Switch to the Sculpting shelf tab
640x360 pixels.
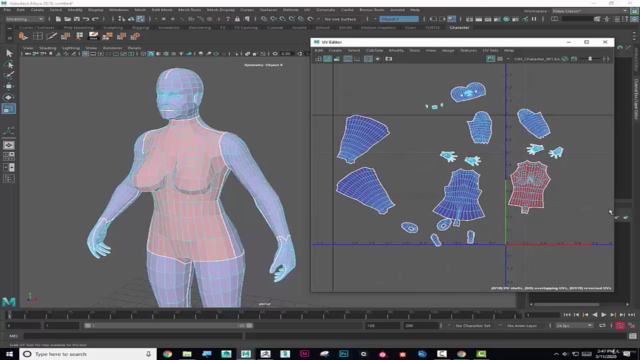pyautogui.click(x=113, y=27)
